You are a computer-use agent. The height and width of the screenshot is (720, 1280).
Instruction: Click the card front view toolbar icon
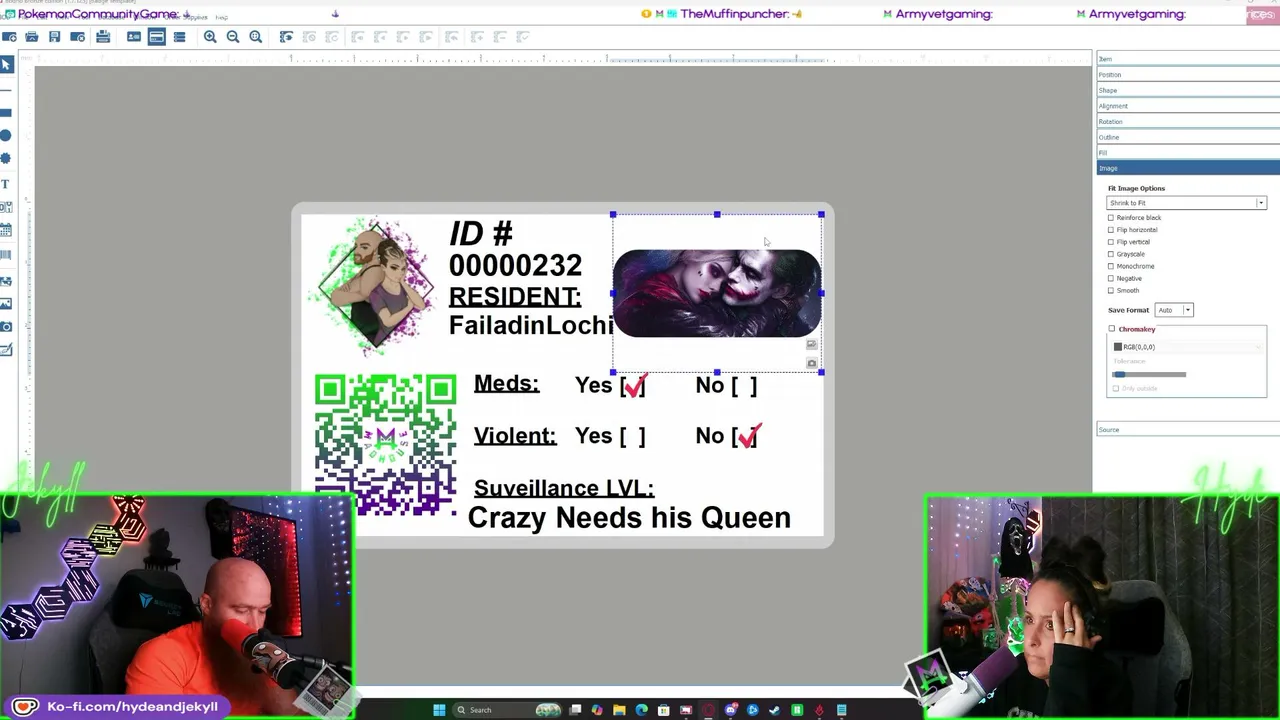(x=134, y=37)
